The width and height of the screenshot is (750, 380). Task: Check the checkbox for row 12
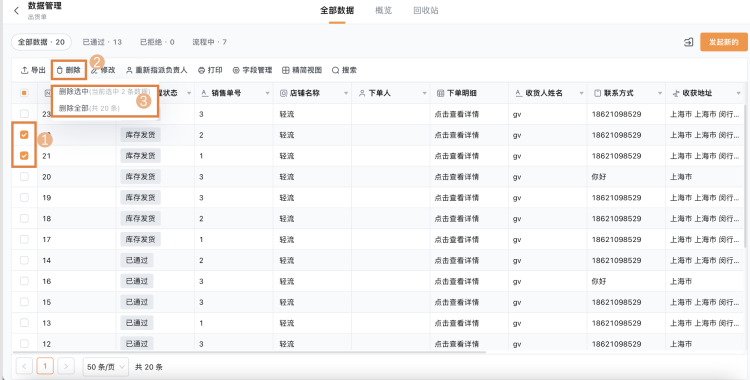[x=24, y=344]
